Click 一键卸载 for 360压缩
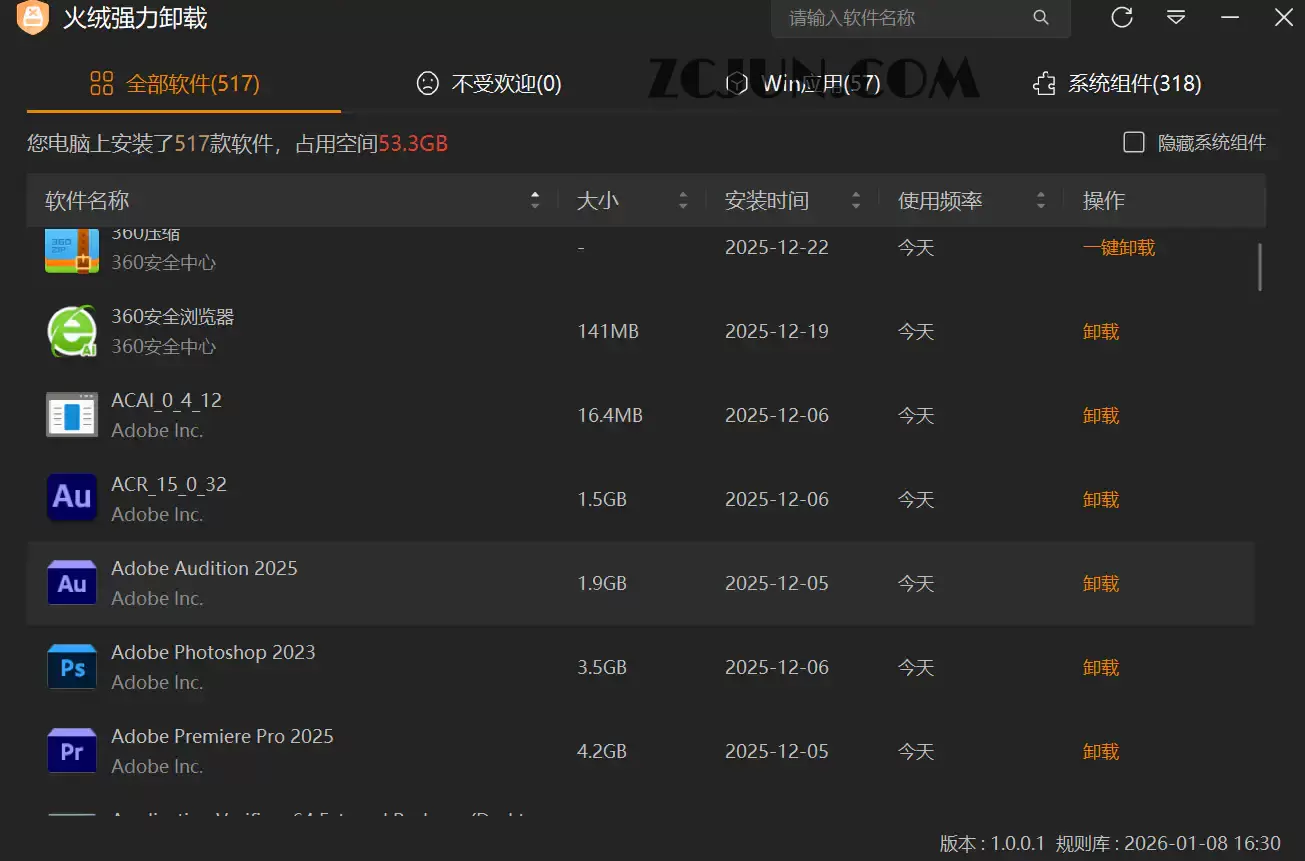 pos(1119,248)
